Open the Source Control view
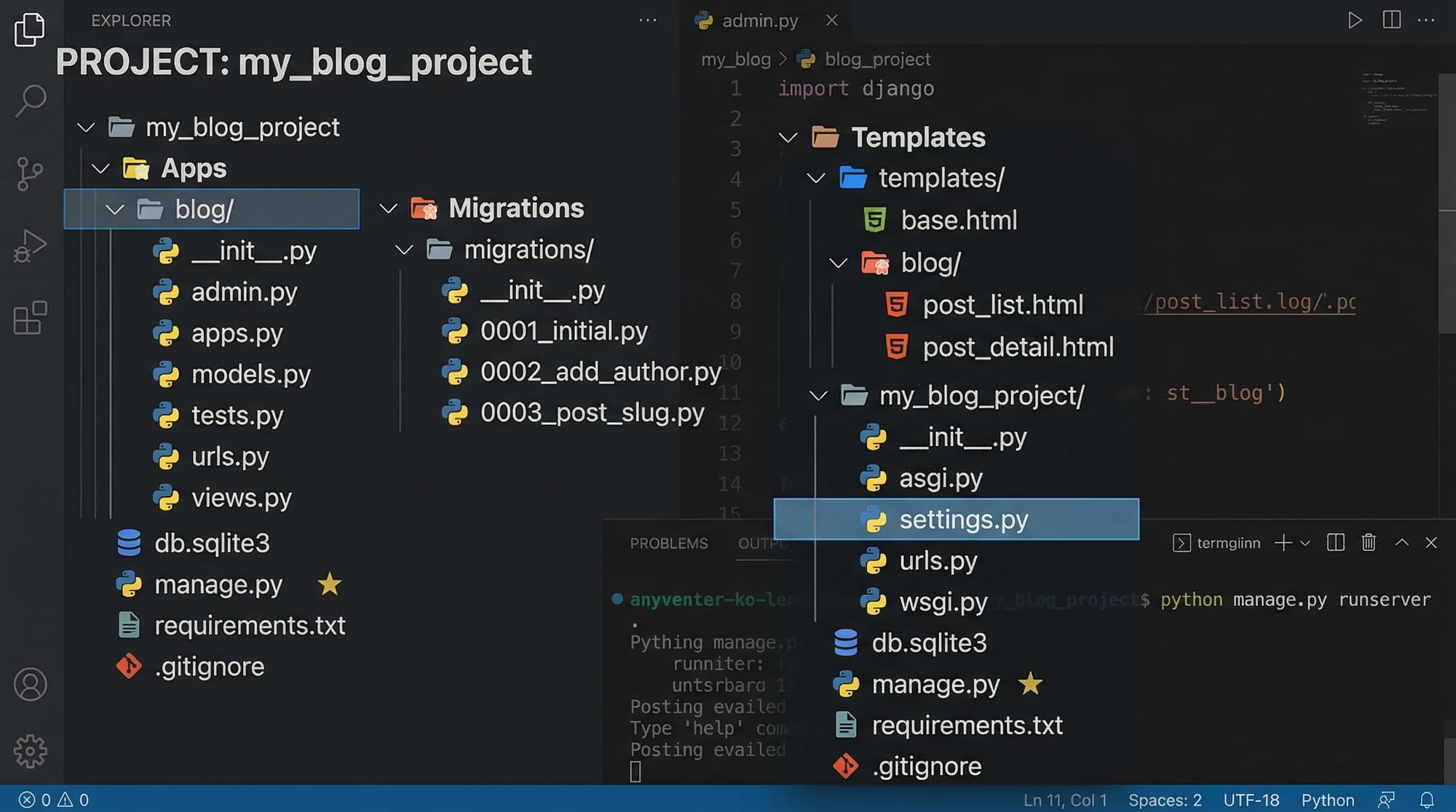Image resolution: width=1456 pixels, height=812 pixels. pyautogui.click(x=30, y=174)
